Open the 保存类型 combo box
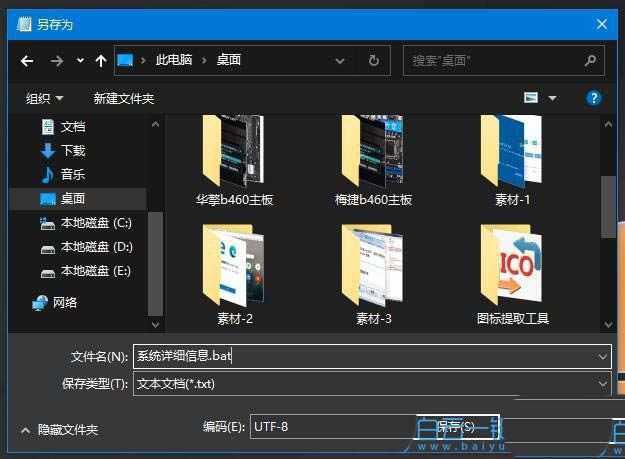 click(x=372, y=384)
